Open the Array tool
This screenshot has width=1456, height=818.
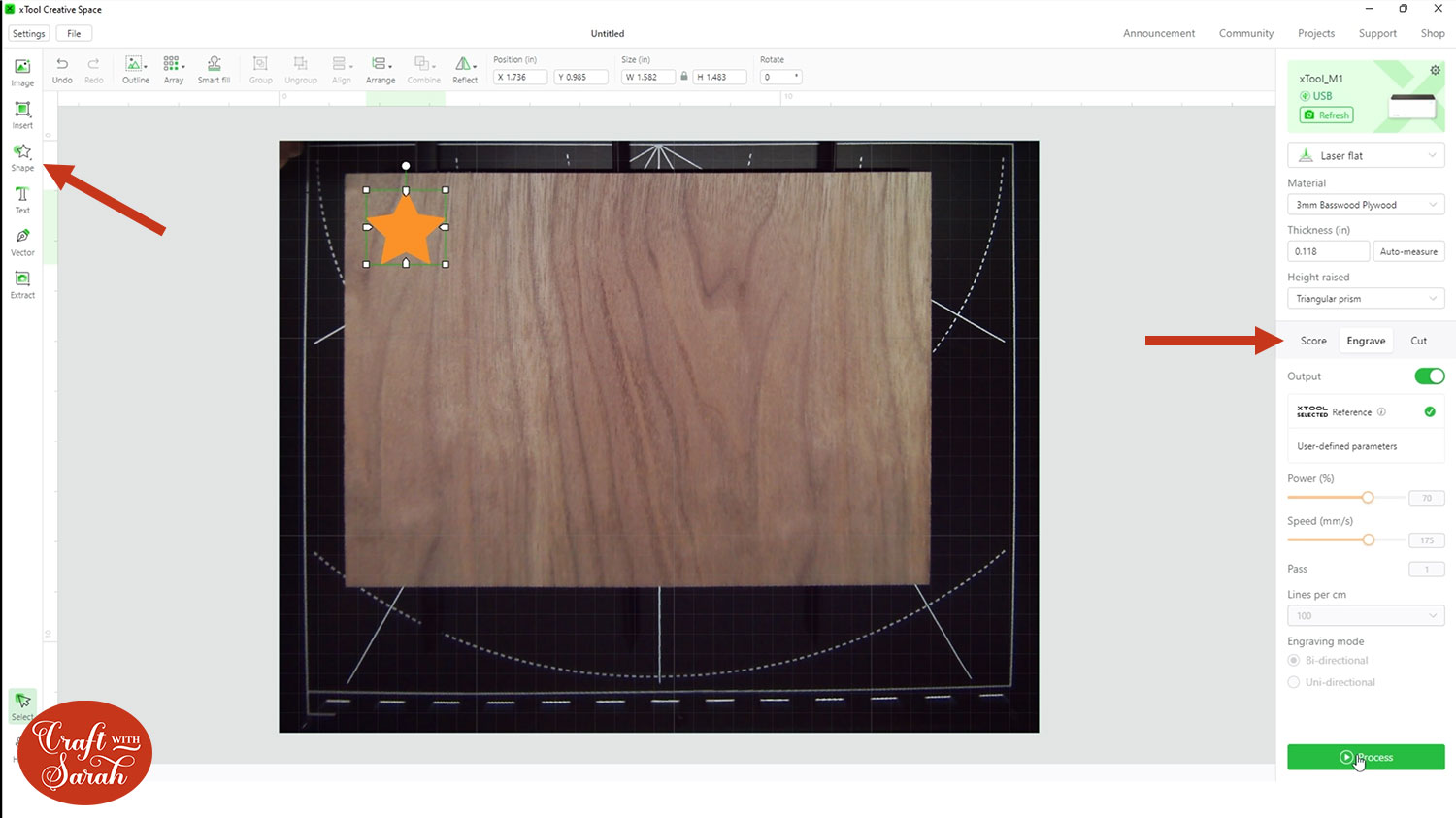coord(174,71)
